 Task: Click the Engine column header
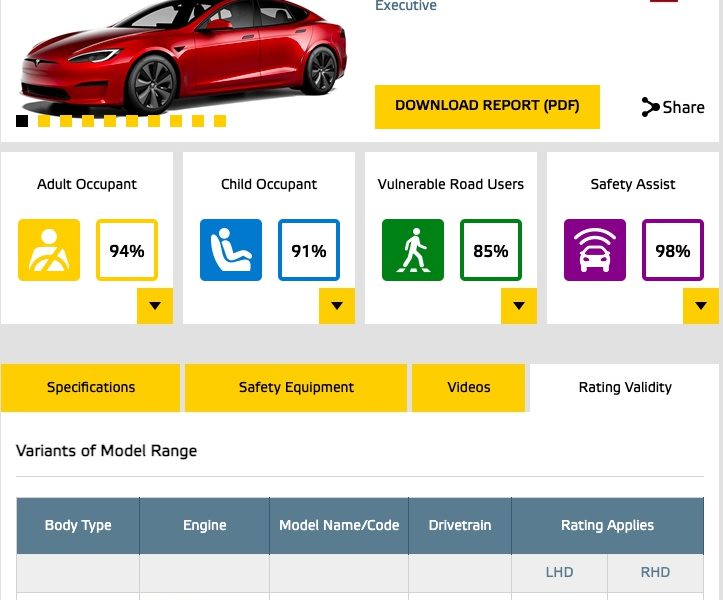[x=204, y=525]
